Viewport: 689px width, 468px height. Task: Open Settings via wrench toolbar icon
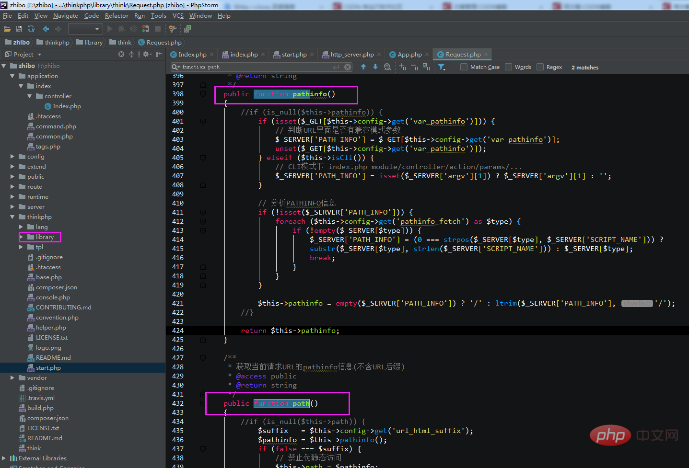172,29
